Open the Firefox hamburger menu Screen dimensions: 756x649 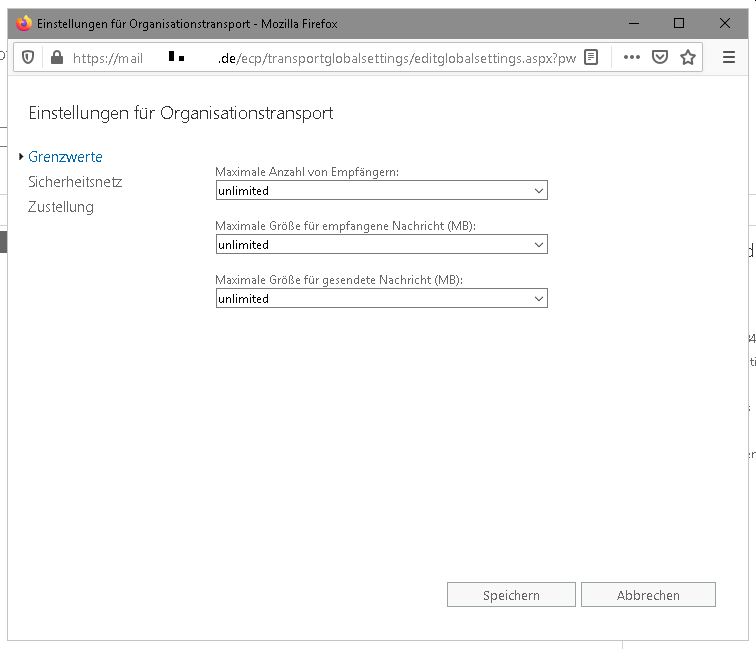729,58
